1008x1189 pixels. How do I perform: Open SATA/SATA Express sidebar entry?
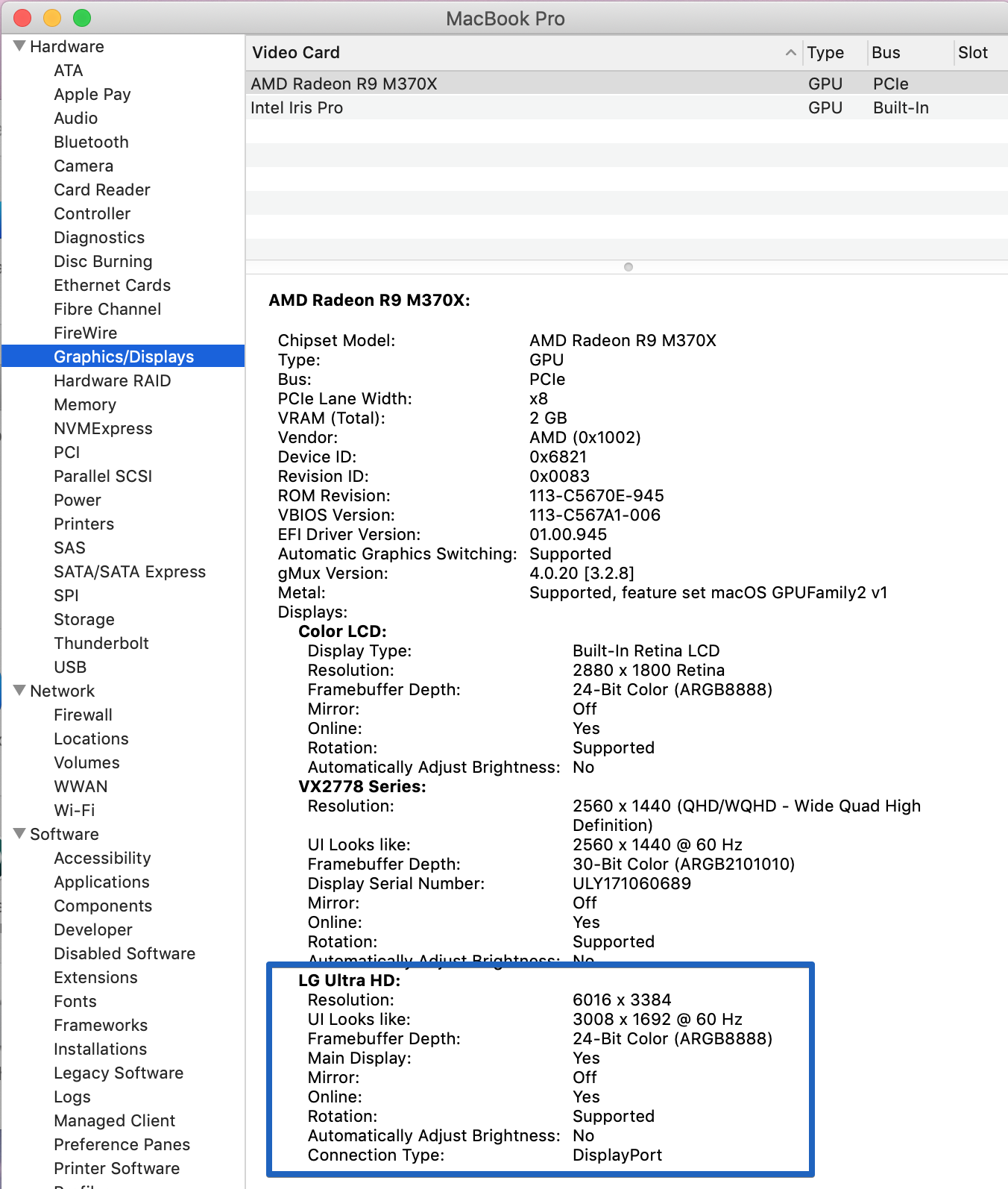(x=130, y=571)
